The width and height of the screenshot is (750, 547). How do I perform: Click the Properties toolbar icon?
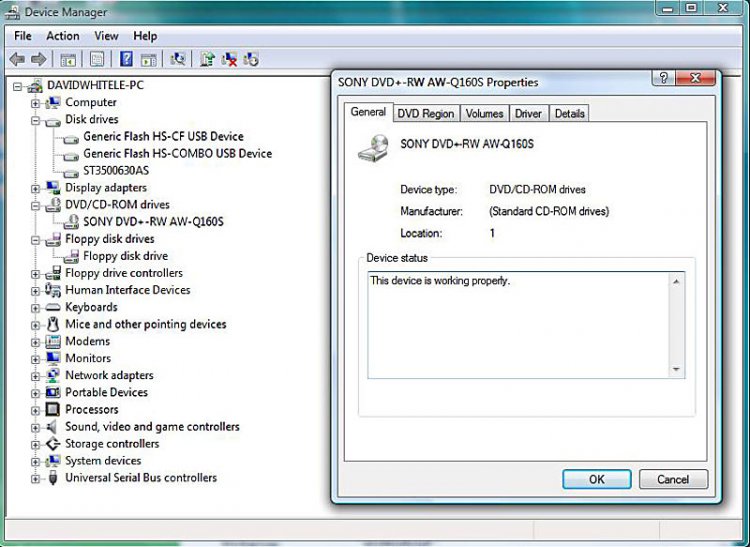click(97, 59)
